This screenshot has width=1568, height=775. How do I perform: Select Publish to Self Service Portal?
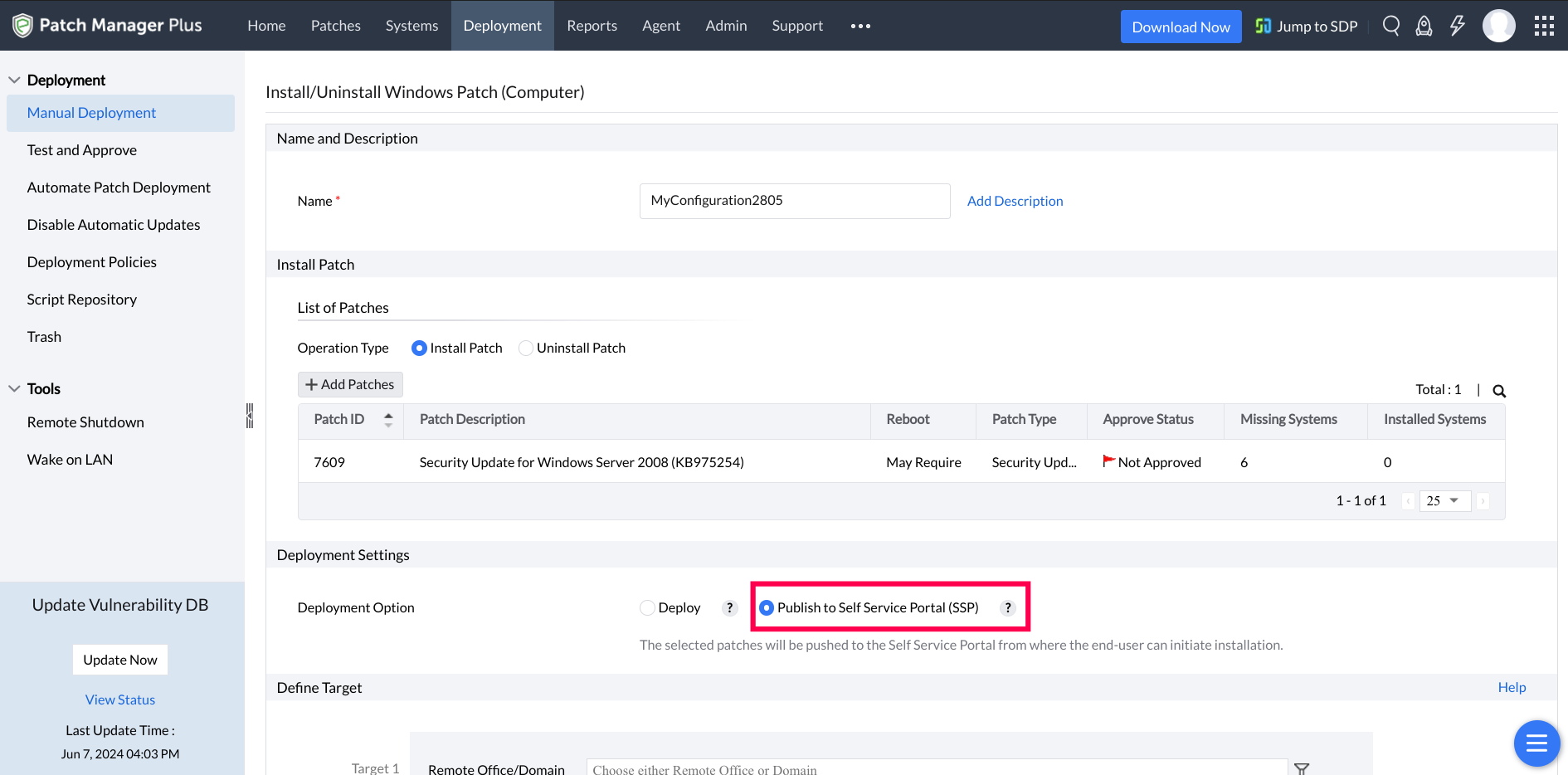(767, 607)
